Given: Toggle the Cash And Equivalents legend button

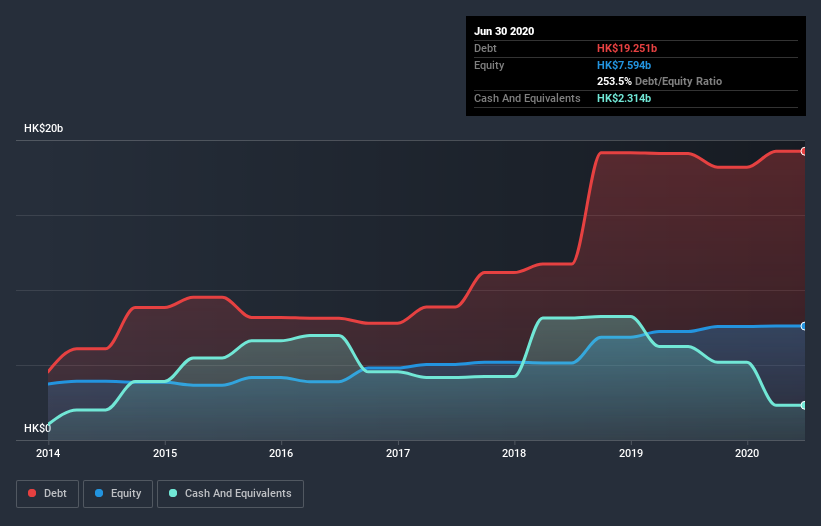Looking at the screenshot, I should (230, 494).
